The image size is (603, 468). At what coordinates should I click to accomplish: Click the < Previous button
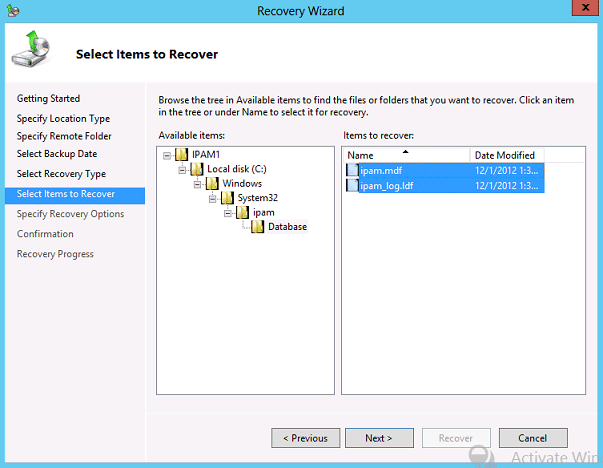(305, 438)
